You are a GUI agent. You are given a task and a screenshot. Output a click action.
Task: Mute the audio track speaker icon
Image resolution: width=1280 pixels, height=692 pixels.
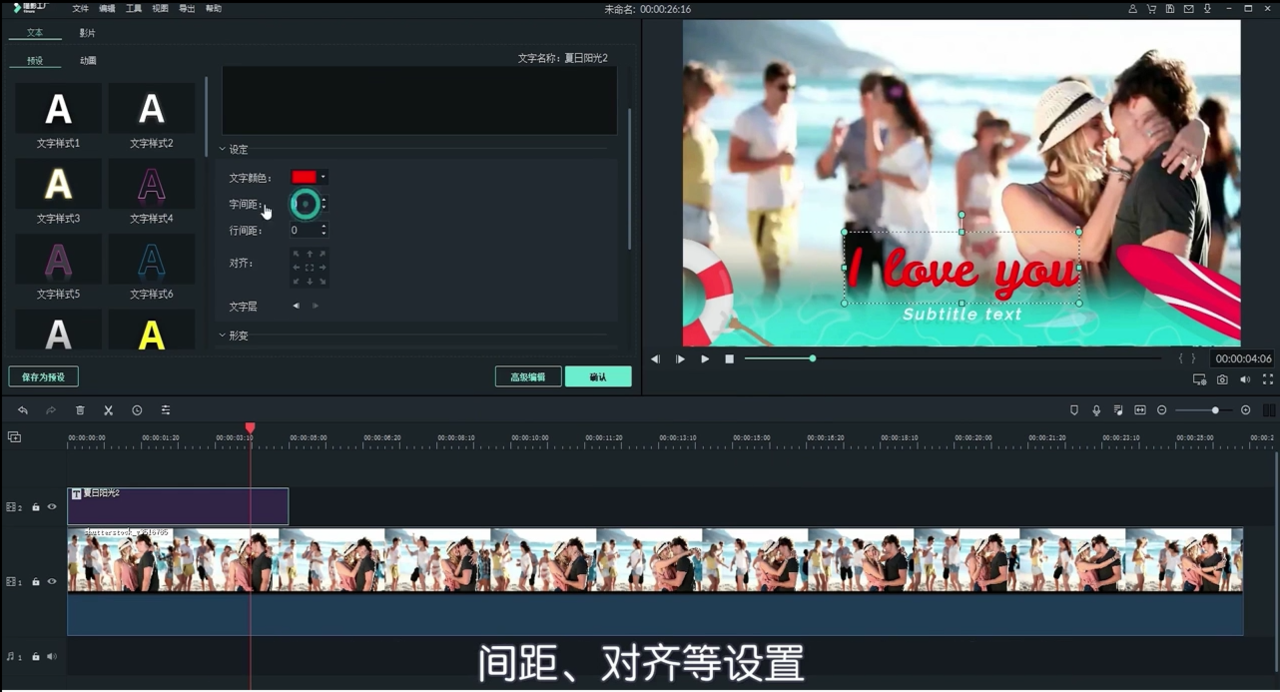tap(51, 656)
